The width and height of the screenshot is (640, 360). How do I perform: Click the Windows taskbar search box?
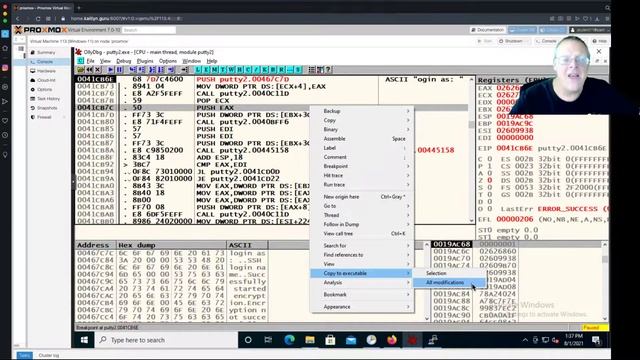click(167, 340)
